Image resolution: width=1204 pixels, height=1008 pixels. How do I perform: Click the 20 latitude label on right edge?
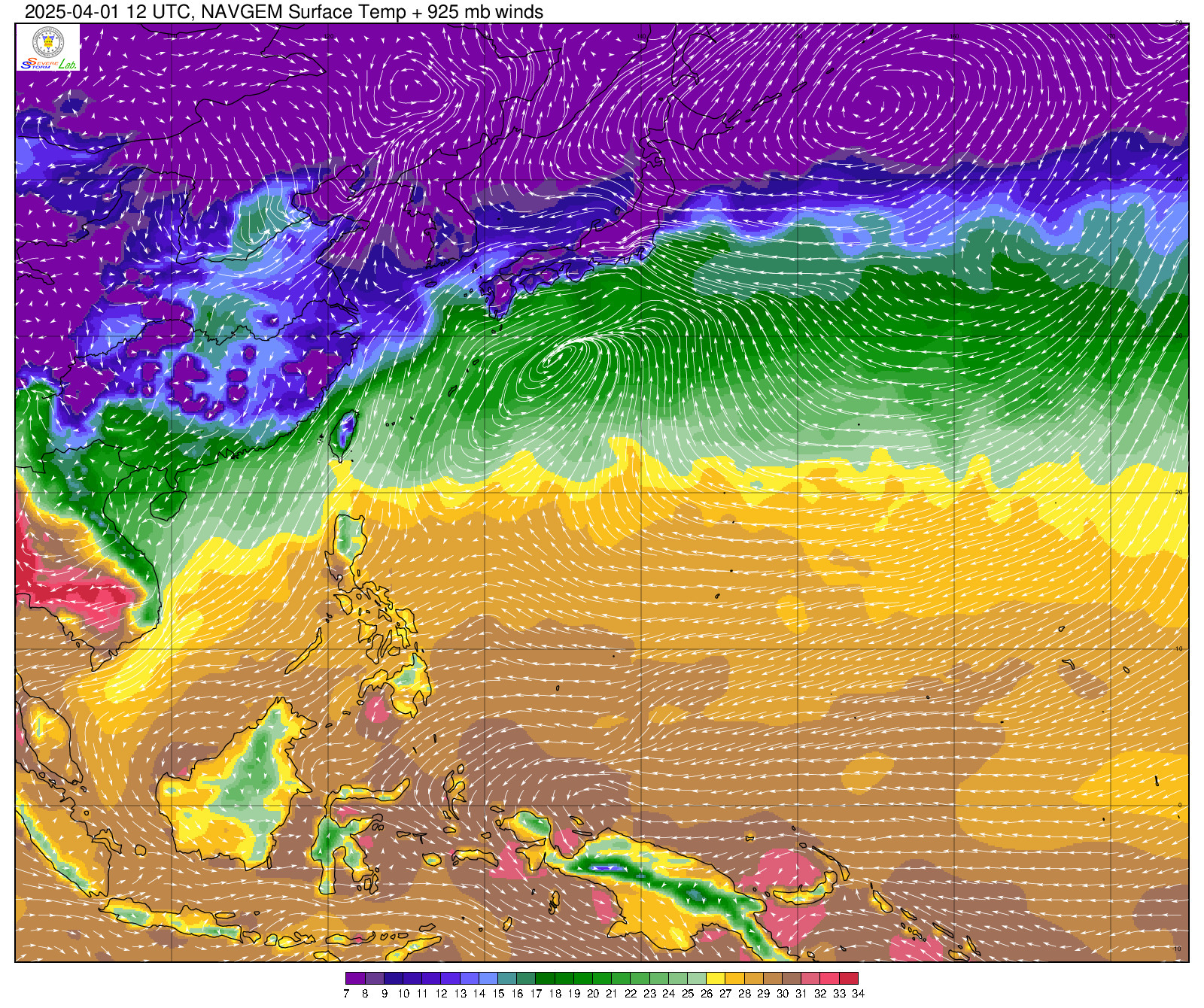click(x=1179, y=492)
